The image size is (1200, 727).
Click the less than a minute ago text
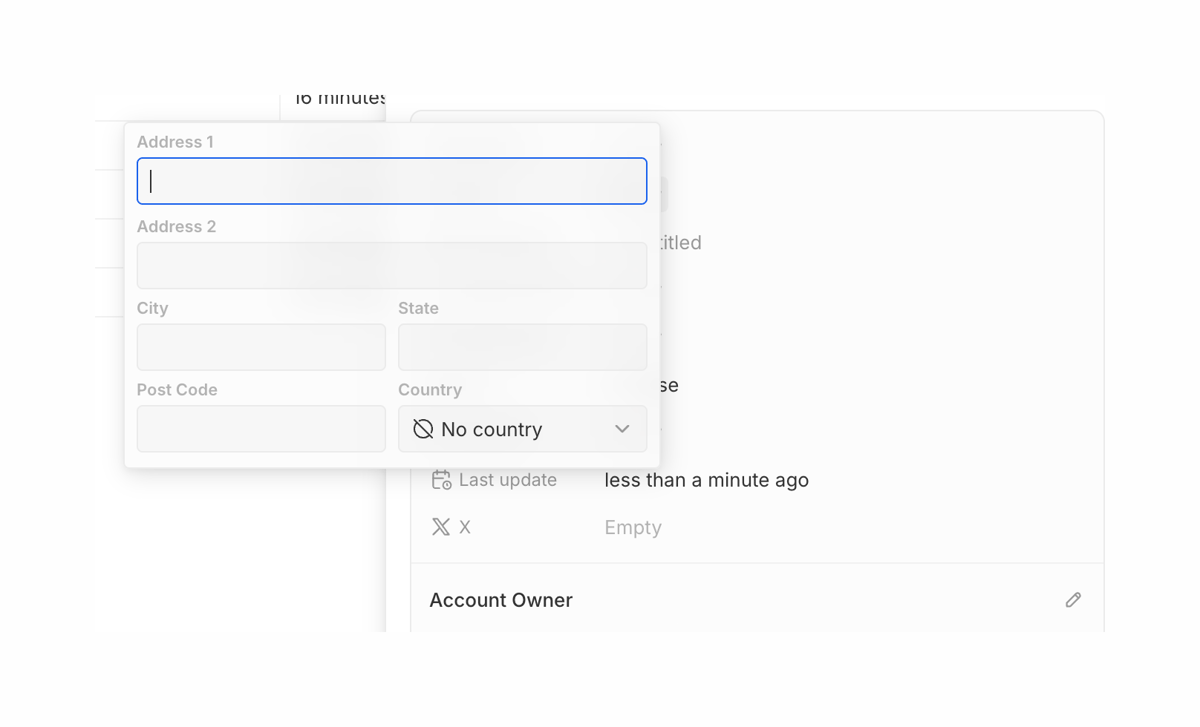click(706, 480)
